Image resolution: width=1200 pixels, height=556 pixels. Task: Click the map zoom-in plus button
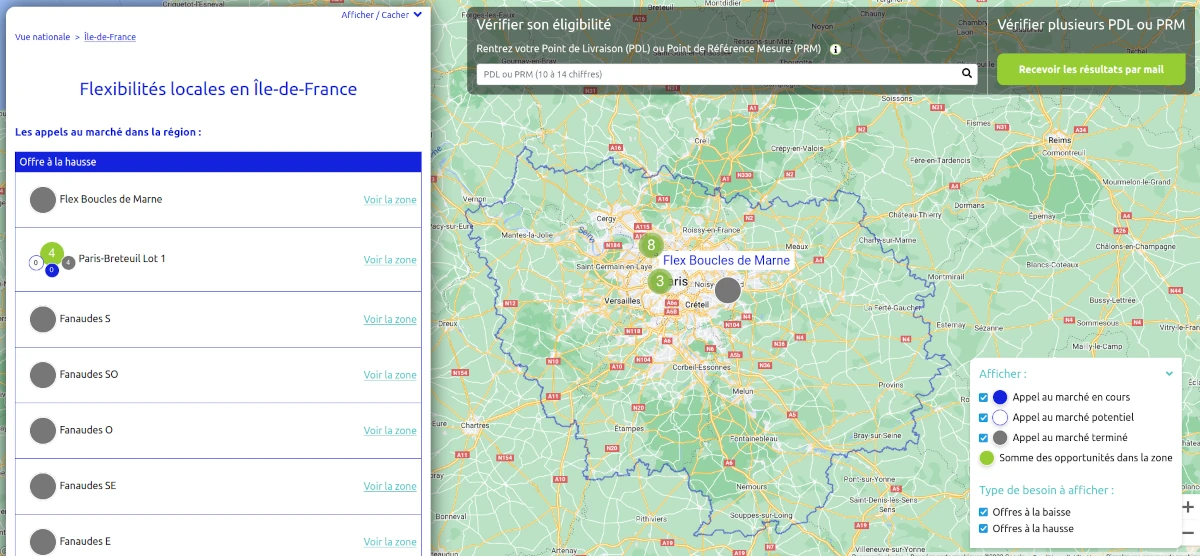(x=1188, y=507)
